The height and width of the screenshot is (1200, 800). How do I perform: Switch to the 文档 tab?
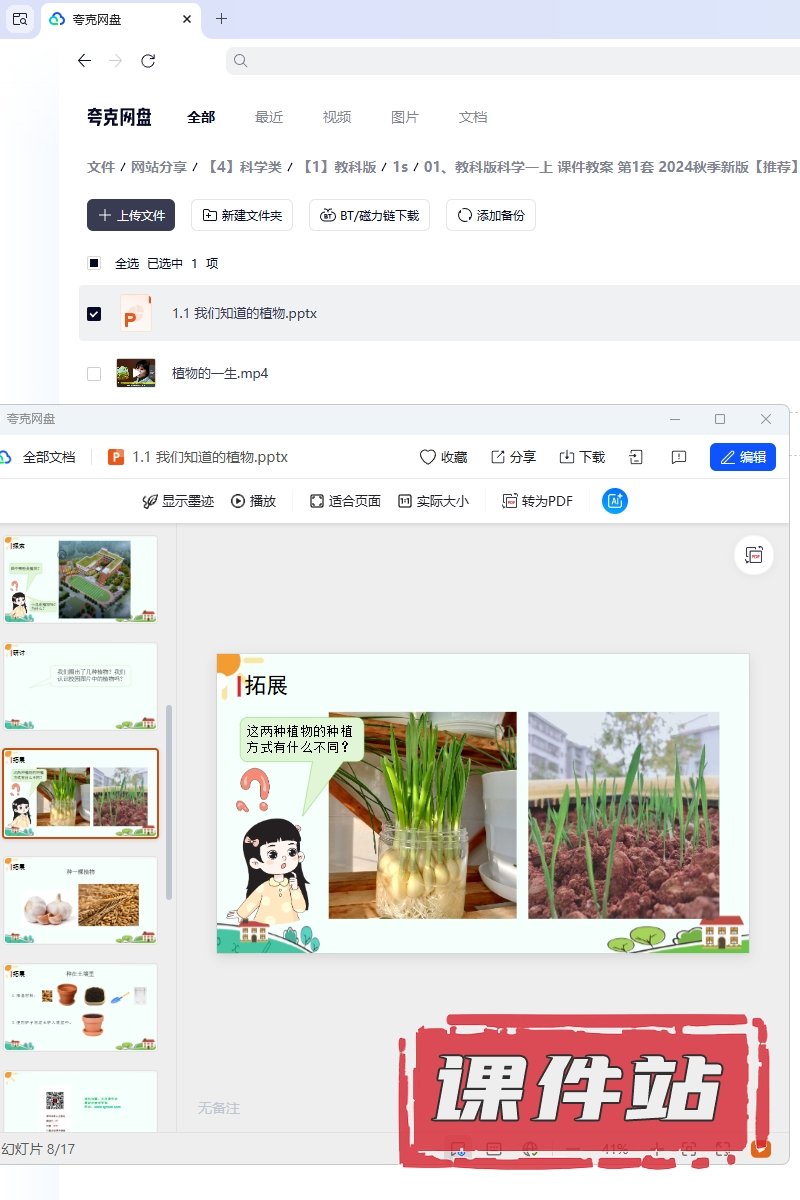tap(473, 117)
